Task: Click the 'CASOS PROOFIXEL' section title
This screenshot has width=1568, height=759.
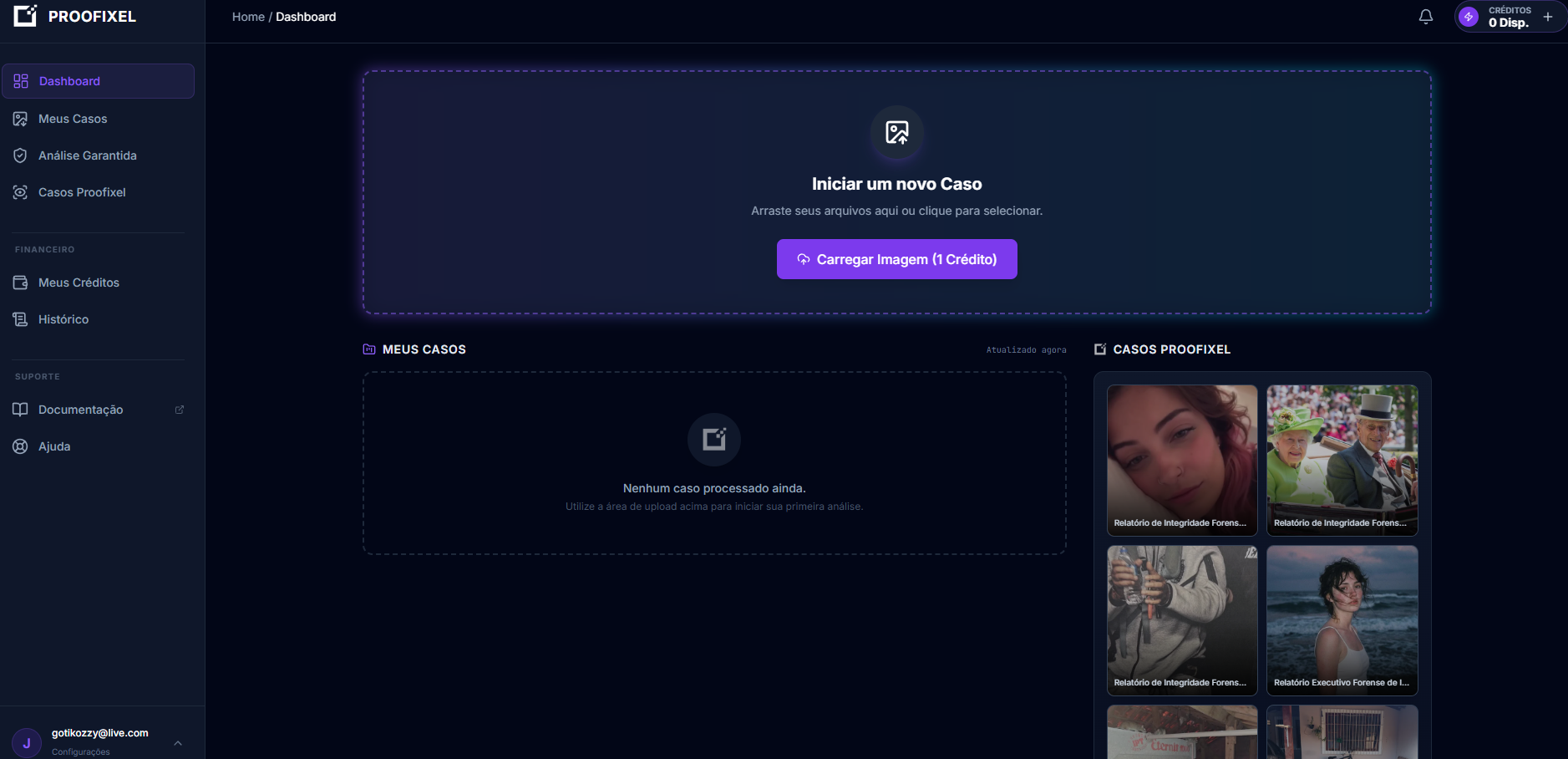Action: [x=1172, y=349]
